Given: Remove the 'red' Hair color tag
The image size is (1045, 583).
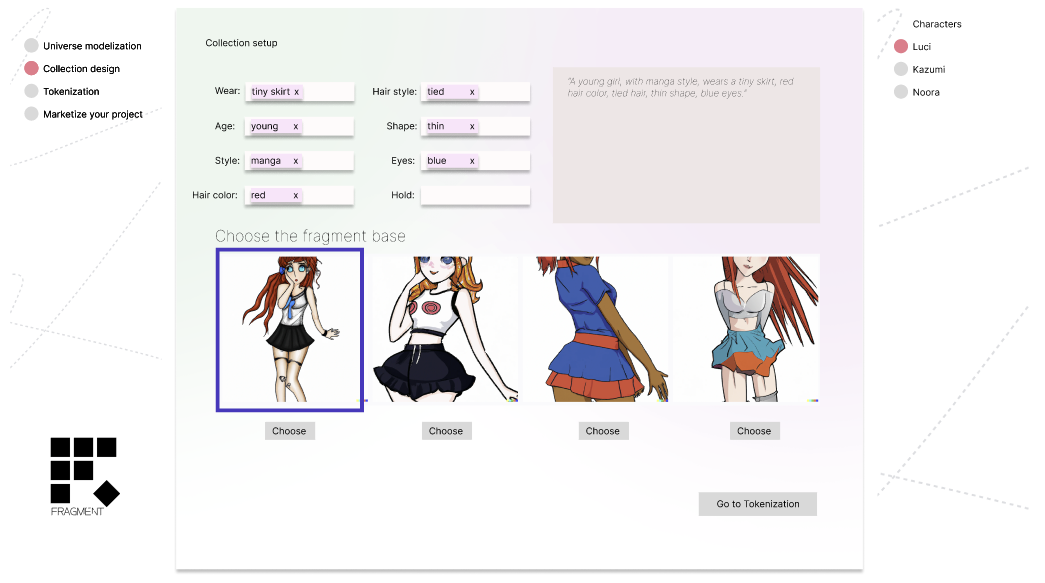Looking at the screenshot, I should 295,195.
